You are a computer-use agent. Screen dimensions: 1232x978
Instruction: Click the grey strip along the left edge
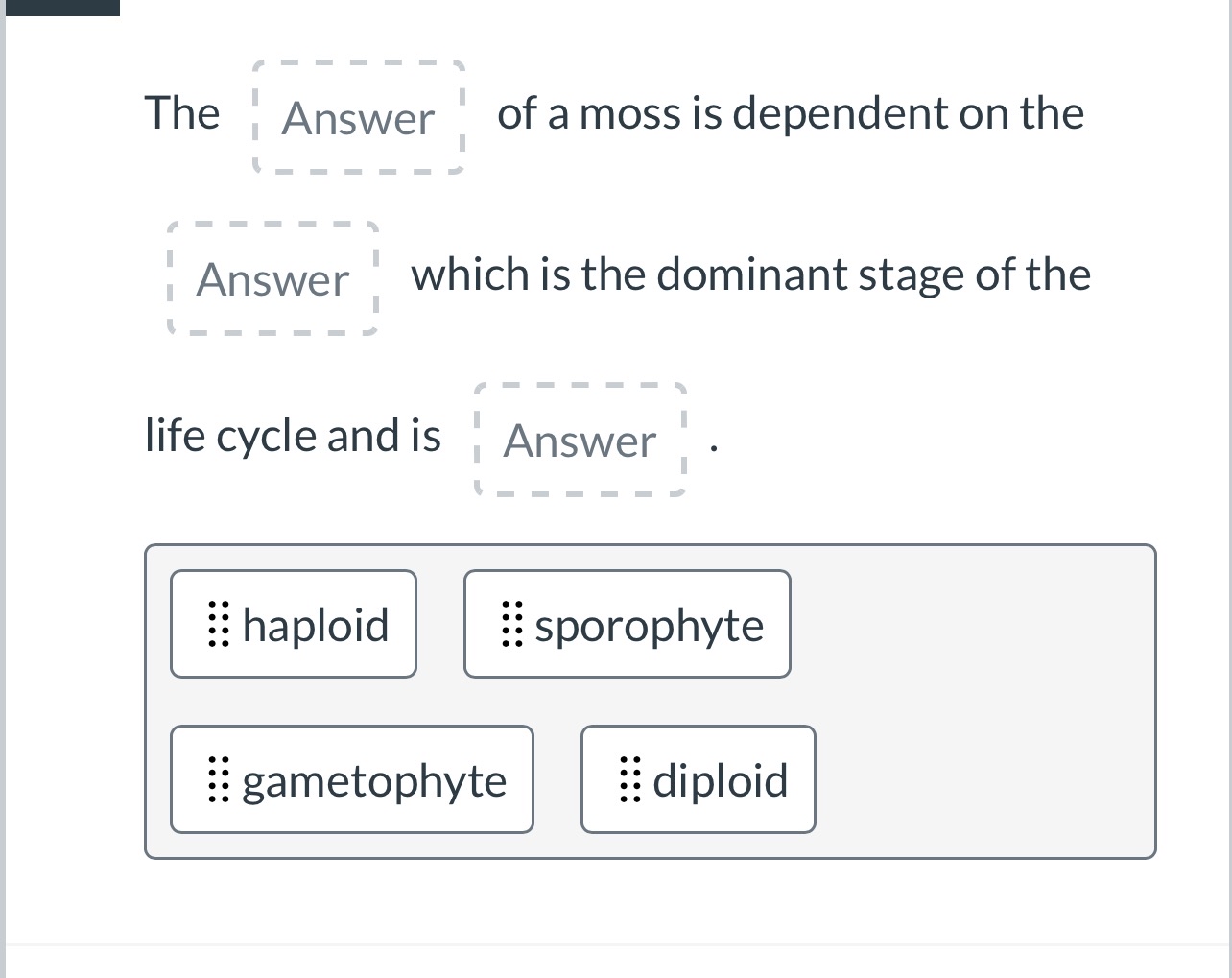(3, 480)
